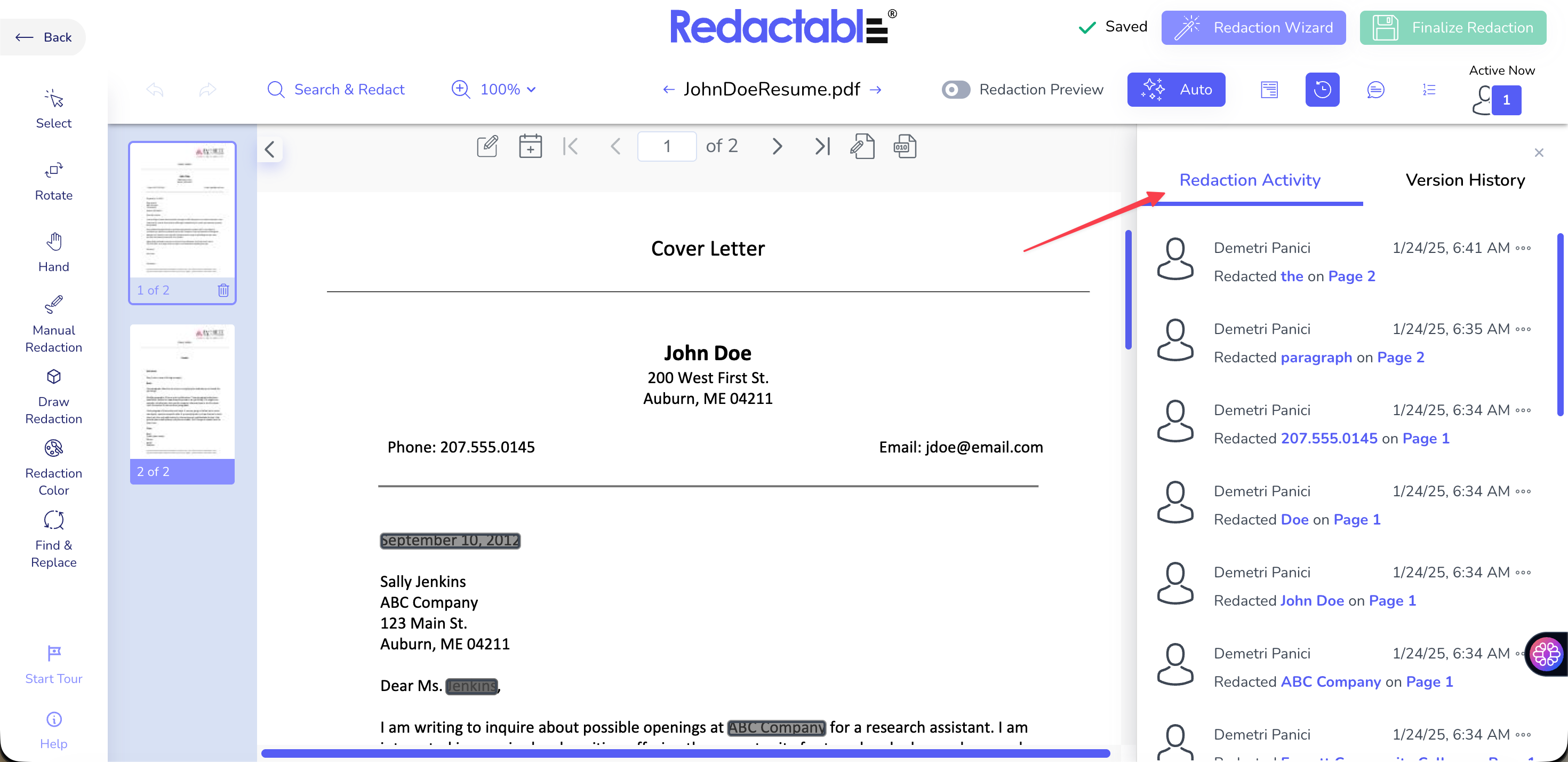The width and height of the screenshot is (1568, 762).
Task: Select the Select tool in the sidebar
Action: tap(53, 109)
